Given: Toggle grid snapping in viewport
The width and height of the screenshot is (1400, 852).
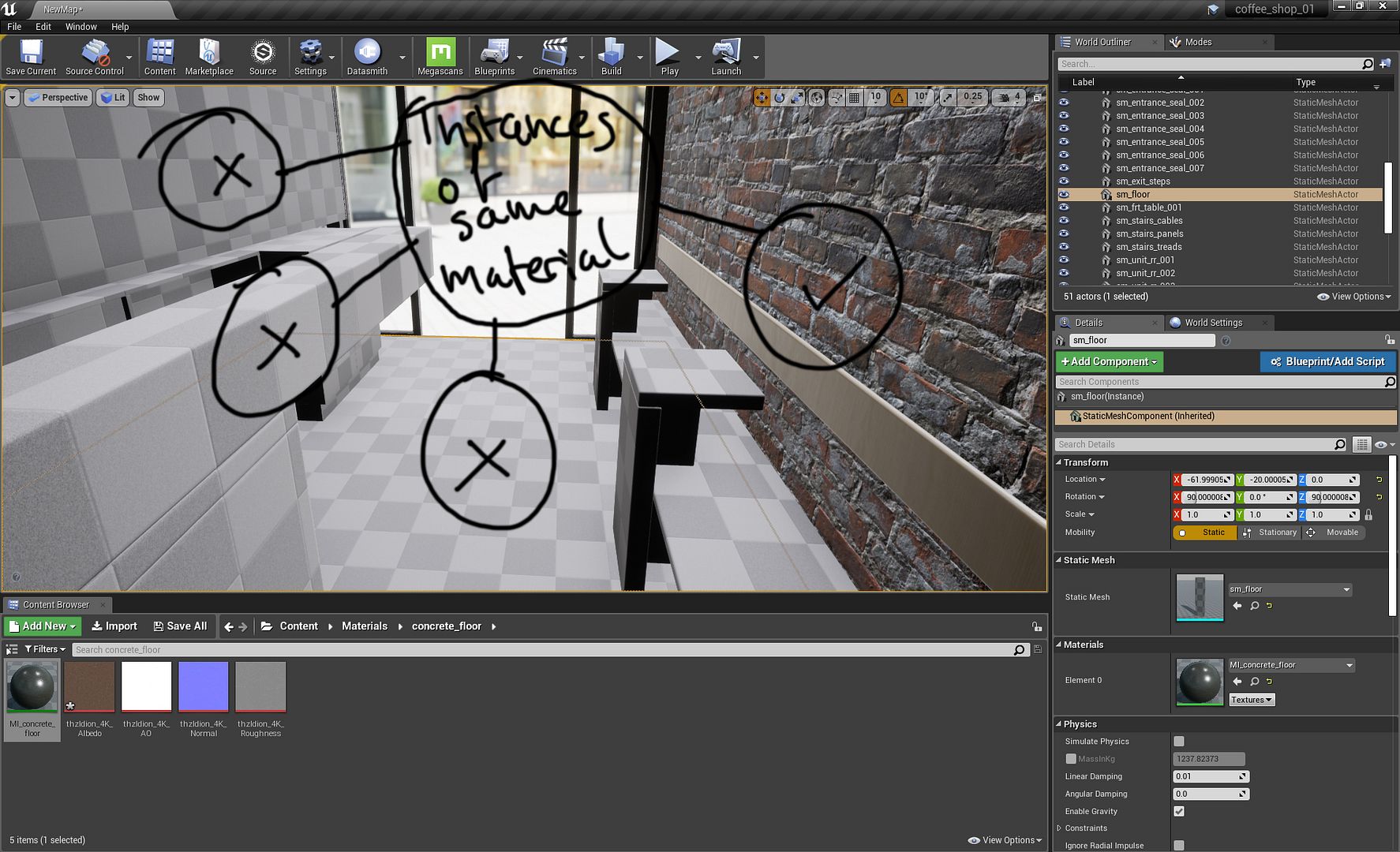Looking at the screenshot, I should (x=854, y=98).
